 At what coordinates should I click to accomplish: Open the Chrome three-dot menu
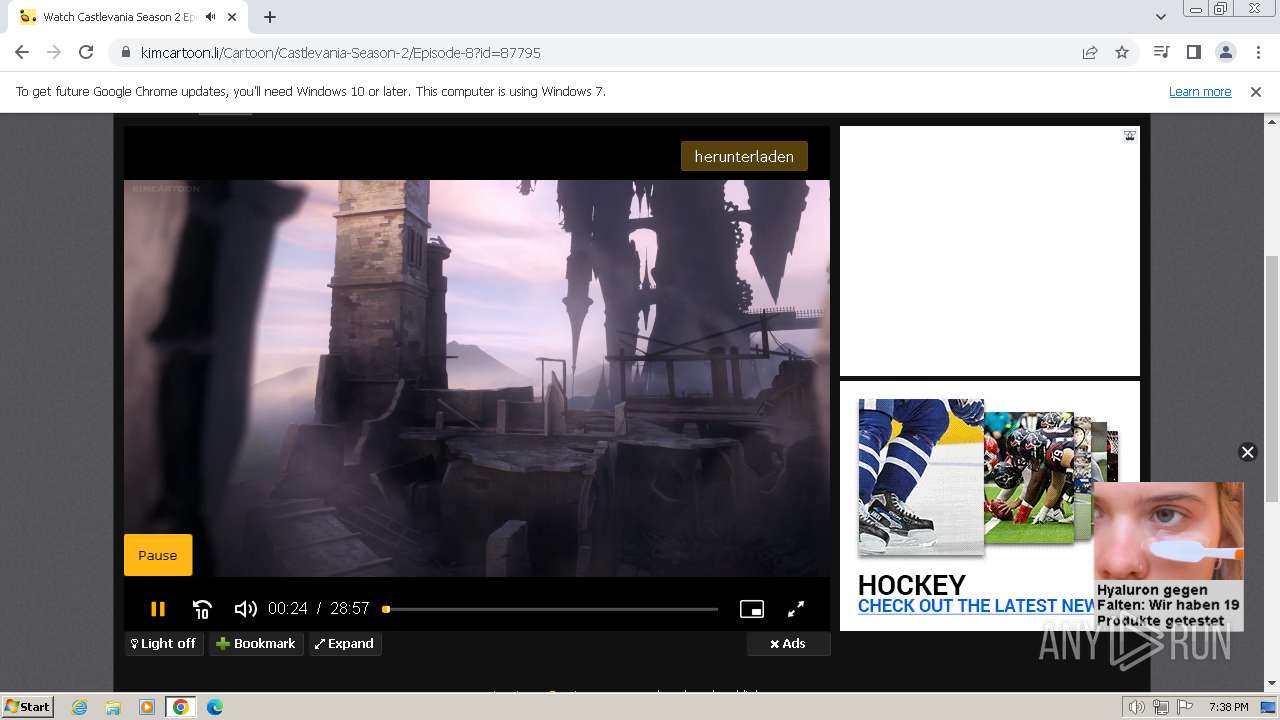(1257, 52)
